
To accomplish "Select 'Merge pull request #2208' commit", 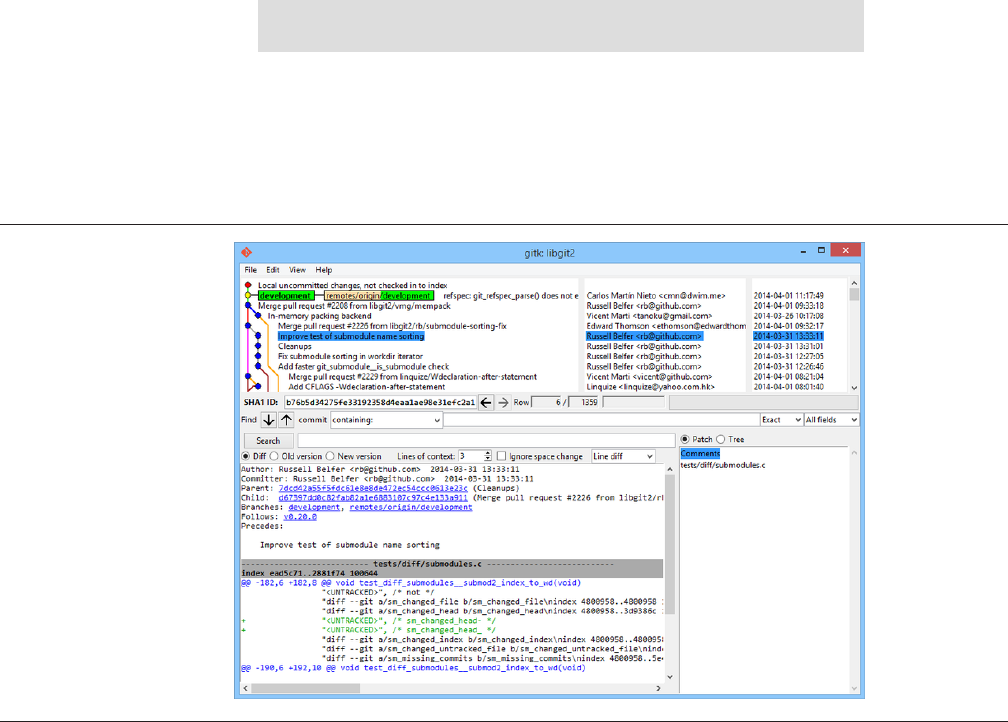I will (354, 306).
